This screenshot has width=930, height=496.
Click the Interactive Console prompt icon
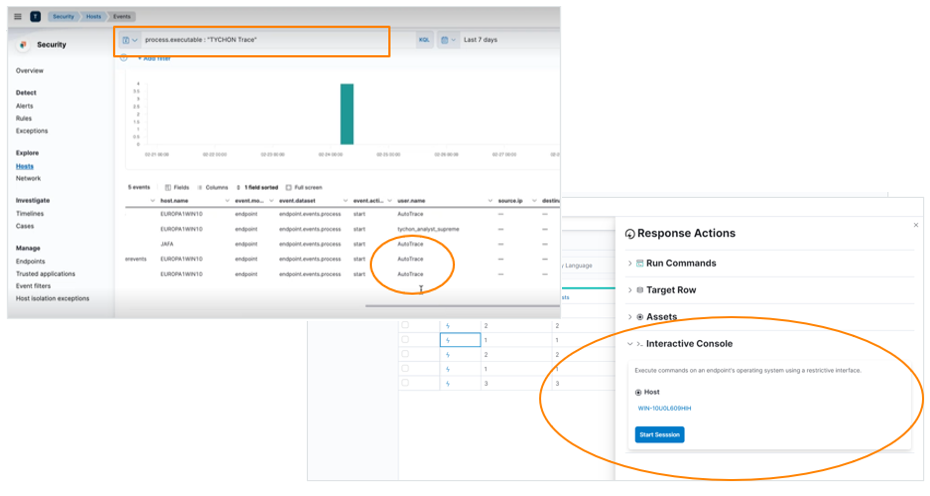tap(639, 344)
